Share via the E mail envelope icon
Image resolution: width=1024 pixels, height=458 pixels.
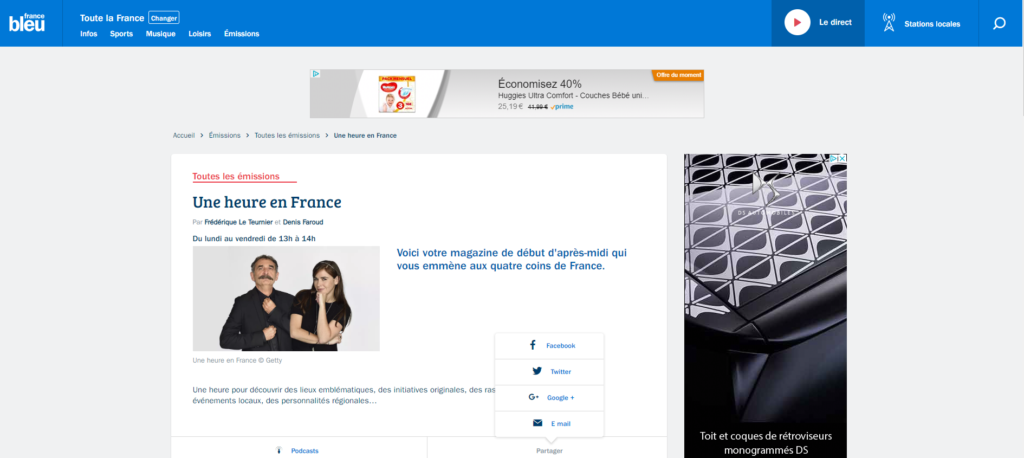point(537,423)
